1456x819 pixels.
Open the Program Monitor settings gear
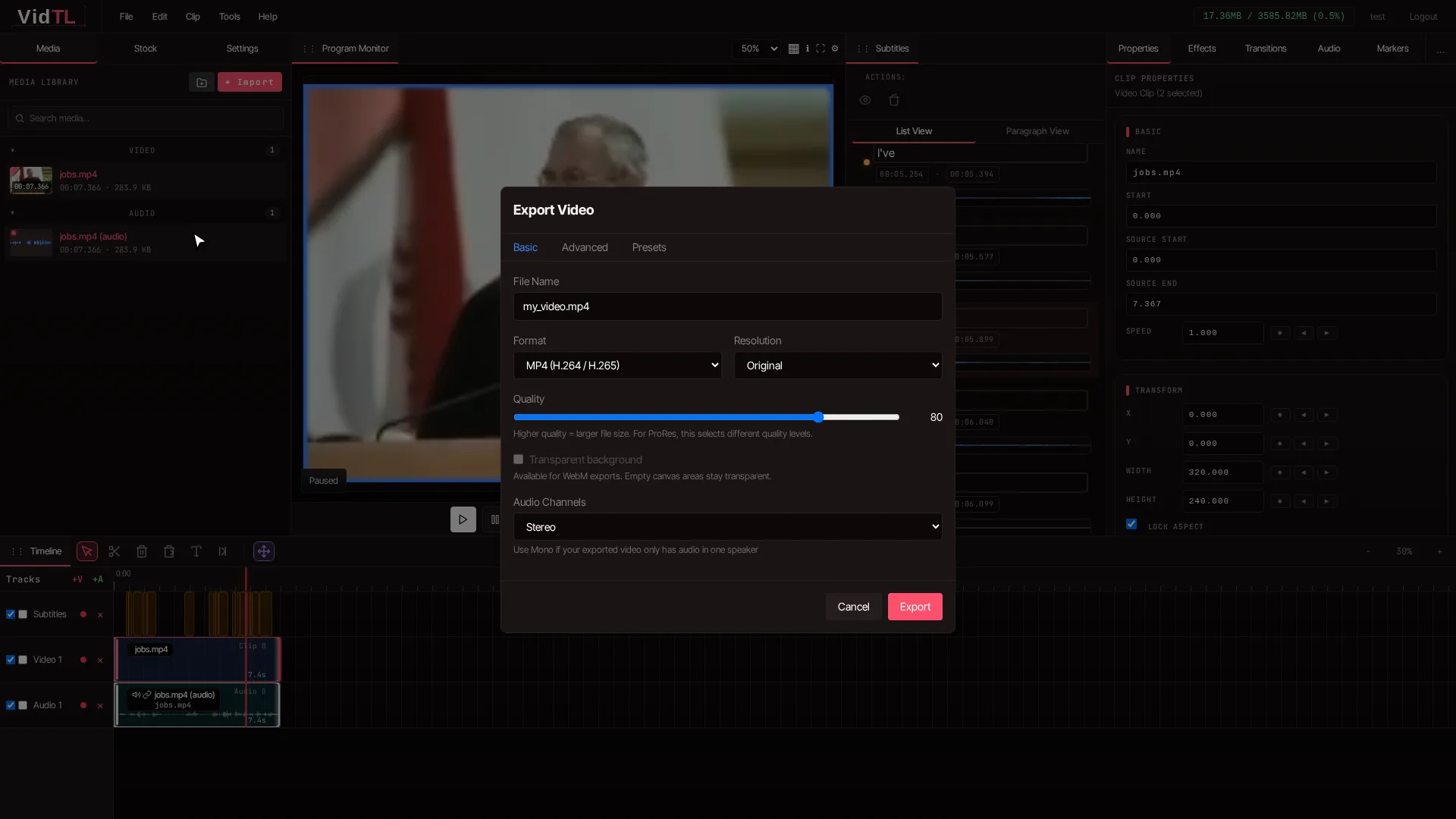point(835,49)
